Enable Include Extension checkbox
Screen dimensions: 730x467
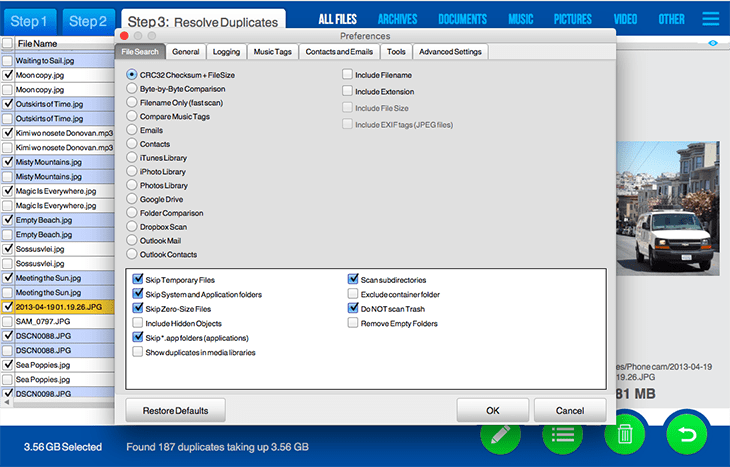(x=347, y=91)
